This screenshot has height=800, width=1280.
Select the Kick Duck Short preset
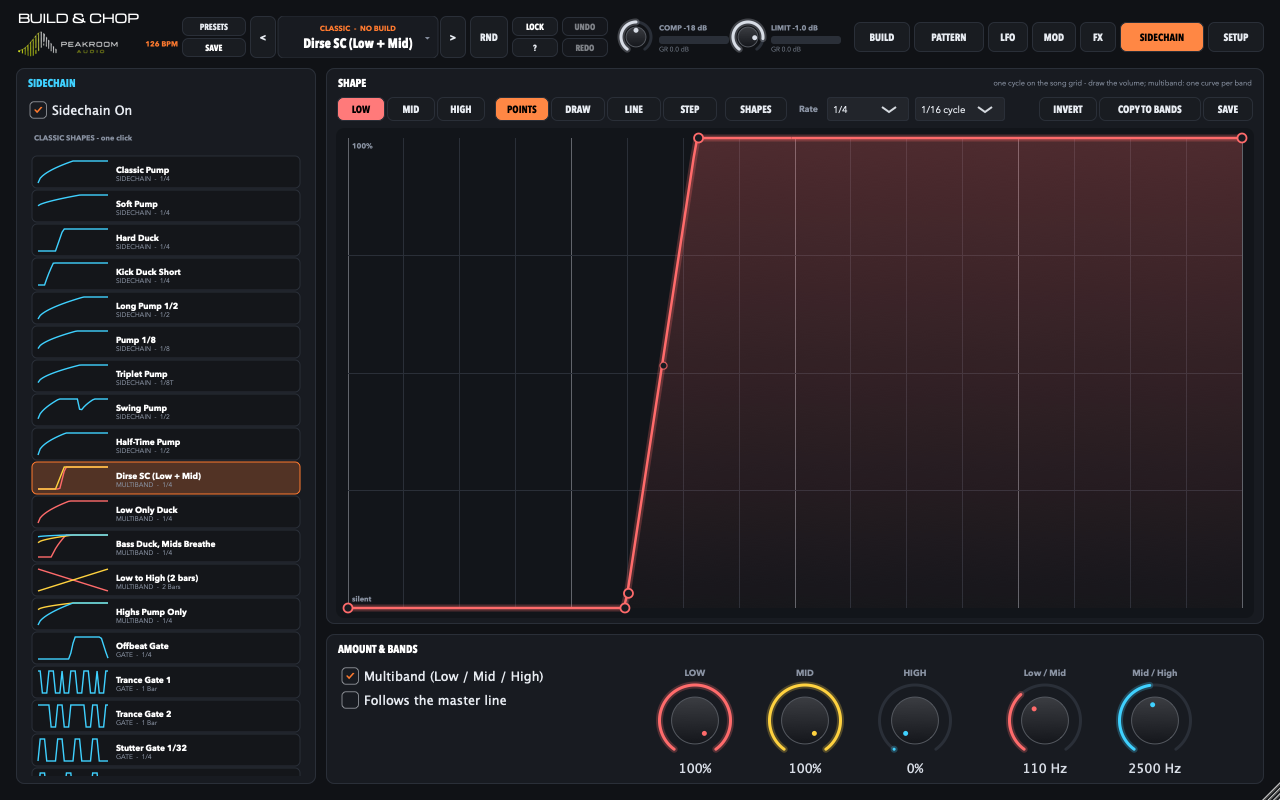pos(166,274)
